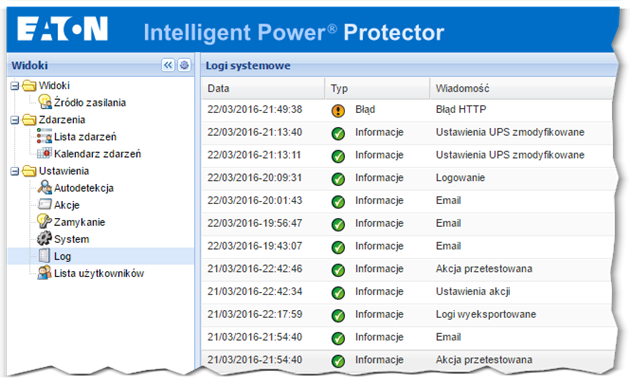Click the Akcje icon in the tree
Image resolution: width=630 pixels, height=386 pixels.
pos(45,204)
